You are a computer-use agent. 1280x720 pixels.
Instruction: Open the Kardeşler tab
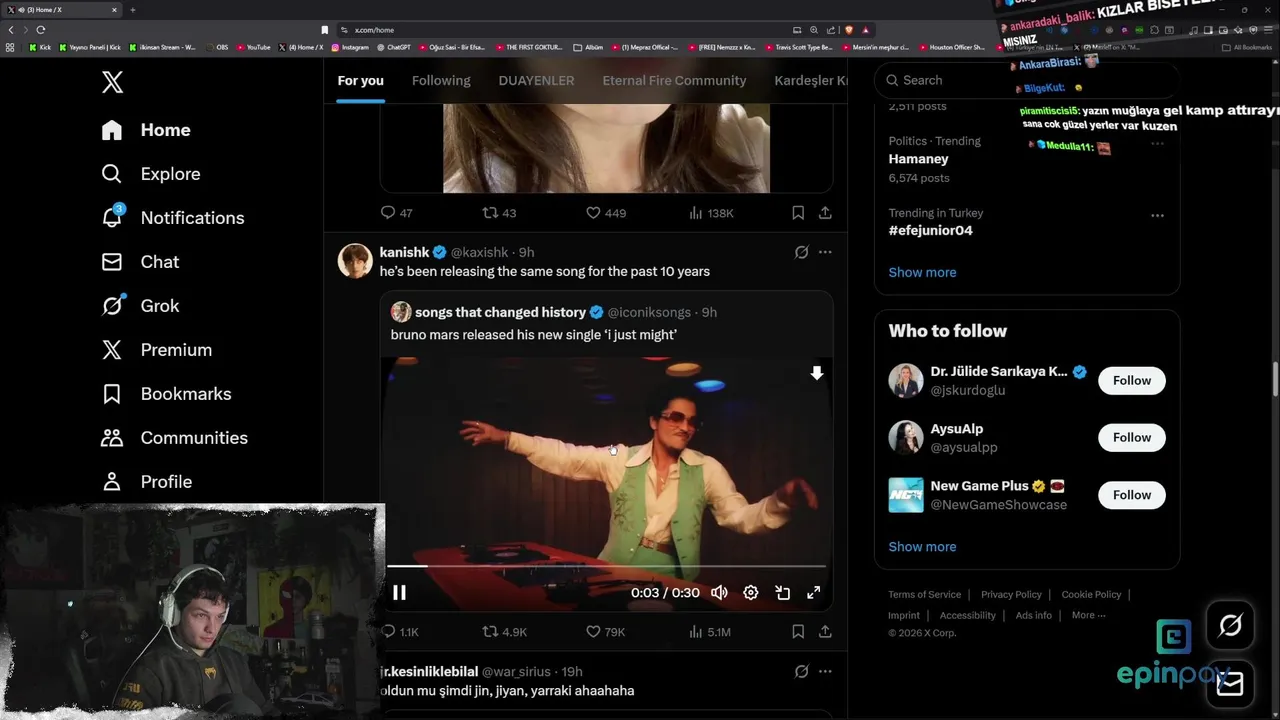[810, 80]
